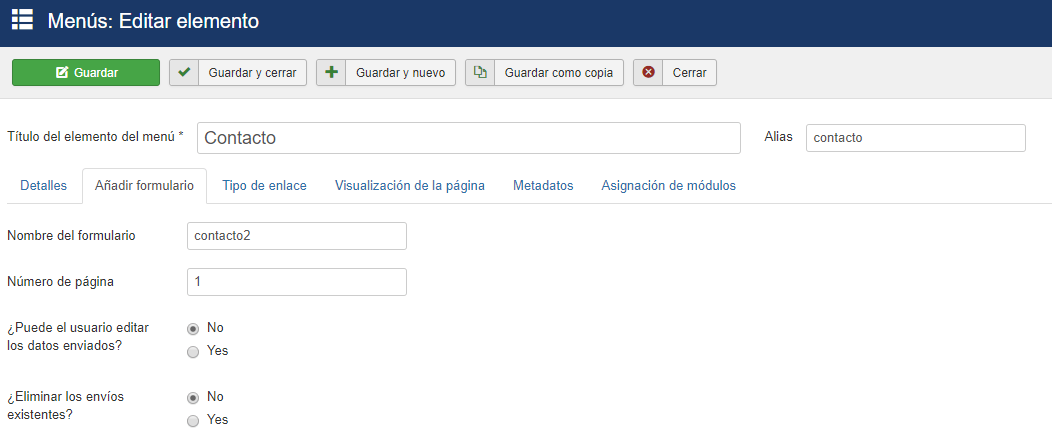Open Visualización de la página tab

point(410,186)
